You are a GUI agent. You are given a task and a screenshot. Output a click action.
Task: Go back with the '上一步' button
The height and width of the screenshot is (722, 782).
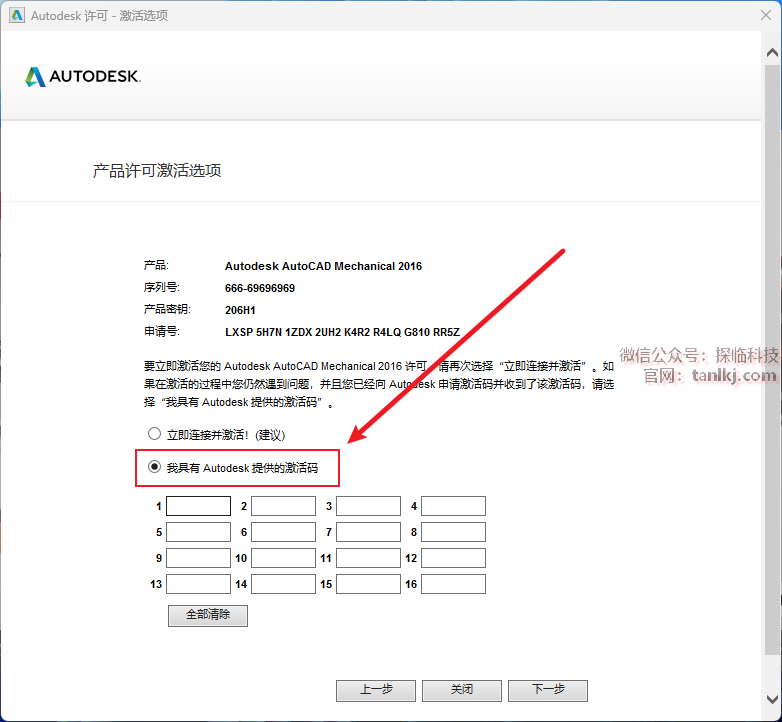(376, 691)
